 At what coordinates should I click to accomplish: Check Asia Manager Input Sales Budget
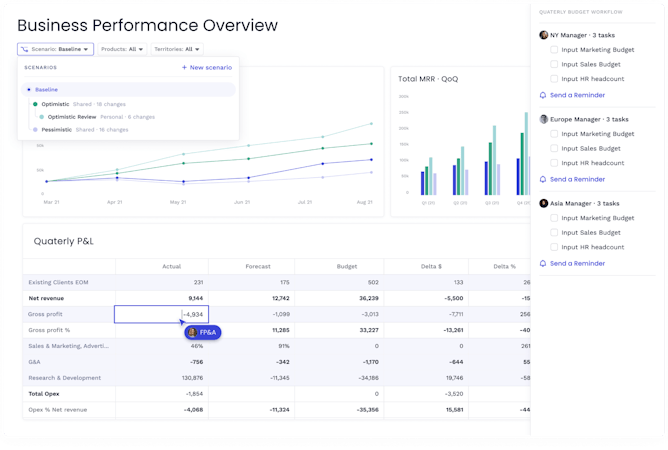[x=554, y=232]
